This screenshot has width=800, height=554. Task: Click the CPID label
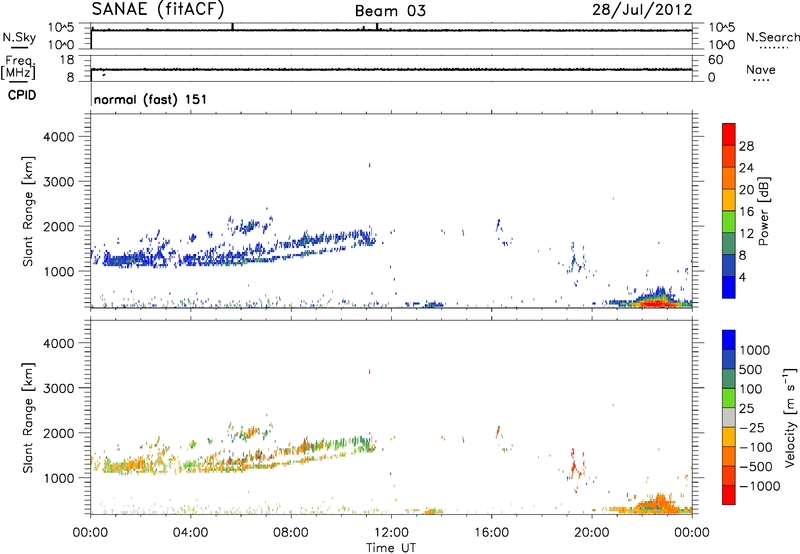coord(22,95)
